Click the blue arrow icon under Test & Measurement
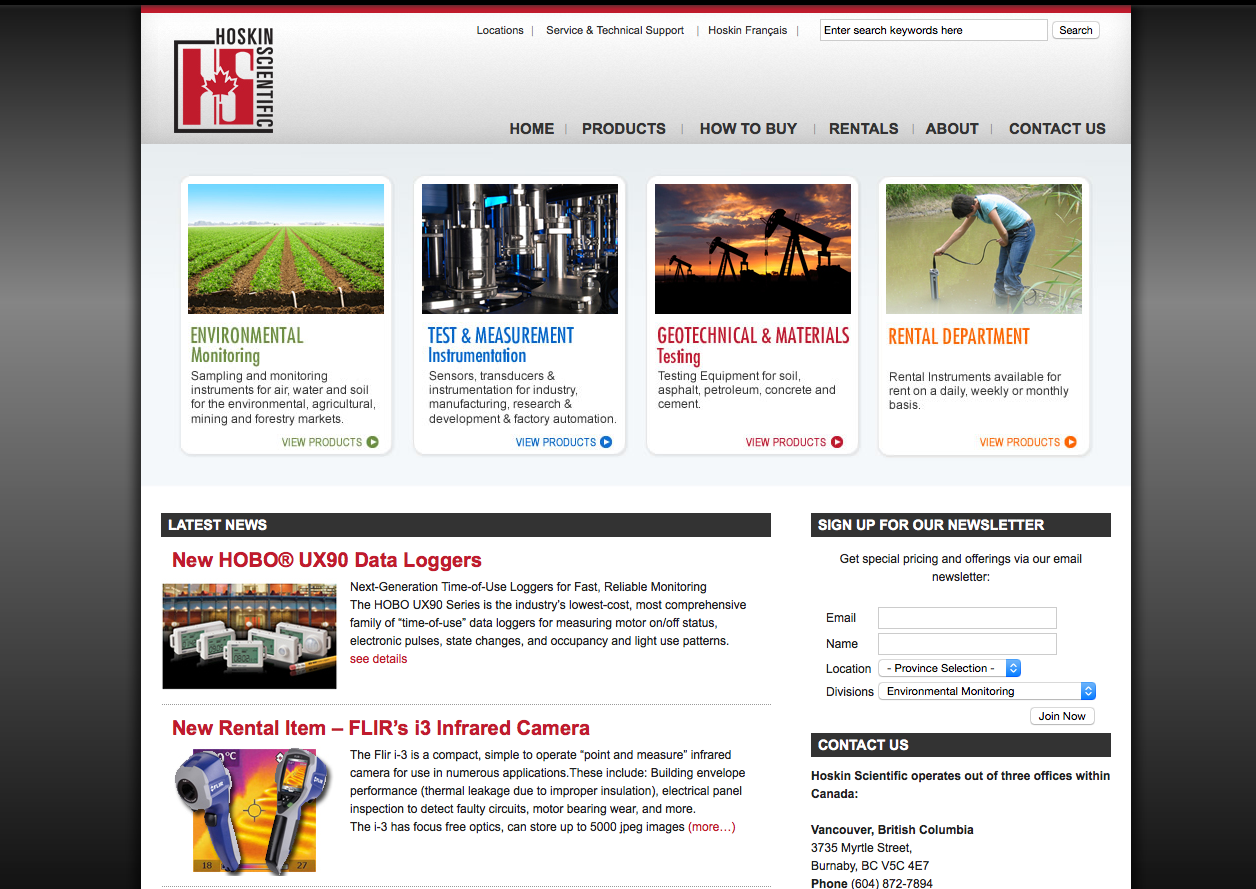This screenshot has height=889, width=1256. point(606,442)
